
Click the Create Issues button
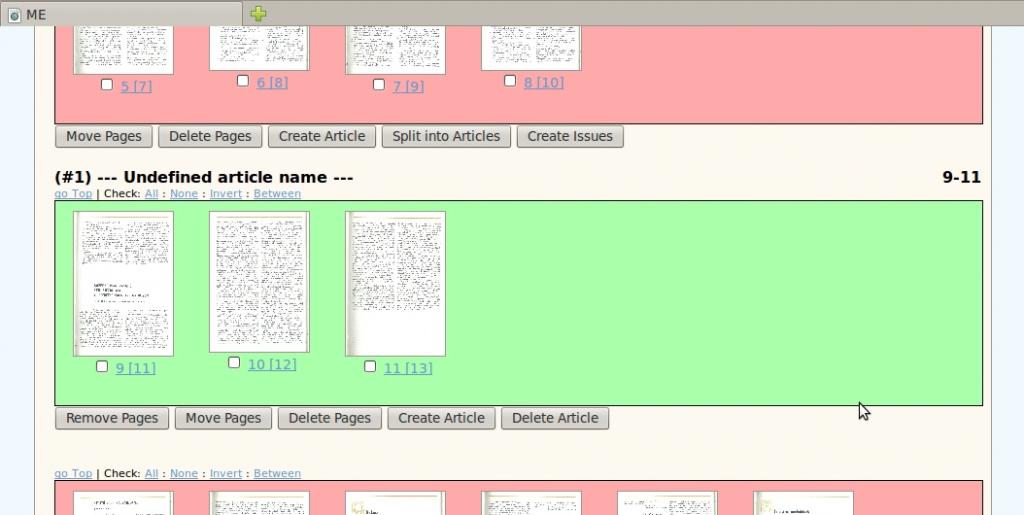[x=570, y=136]
